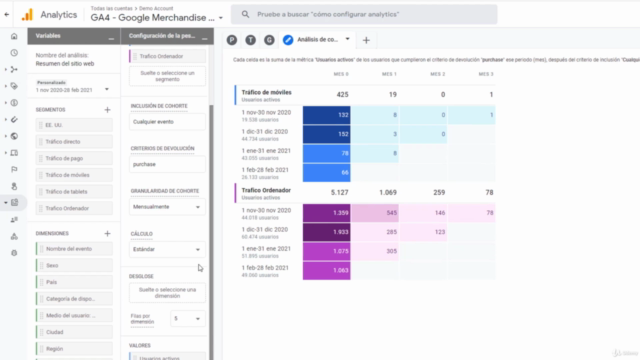Image resolution: width=640 pixels, height=360 pixels.
Task: Open the Retention icon in the sidebar
Action: (x=14, y=120)
